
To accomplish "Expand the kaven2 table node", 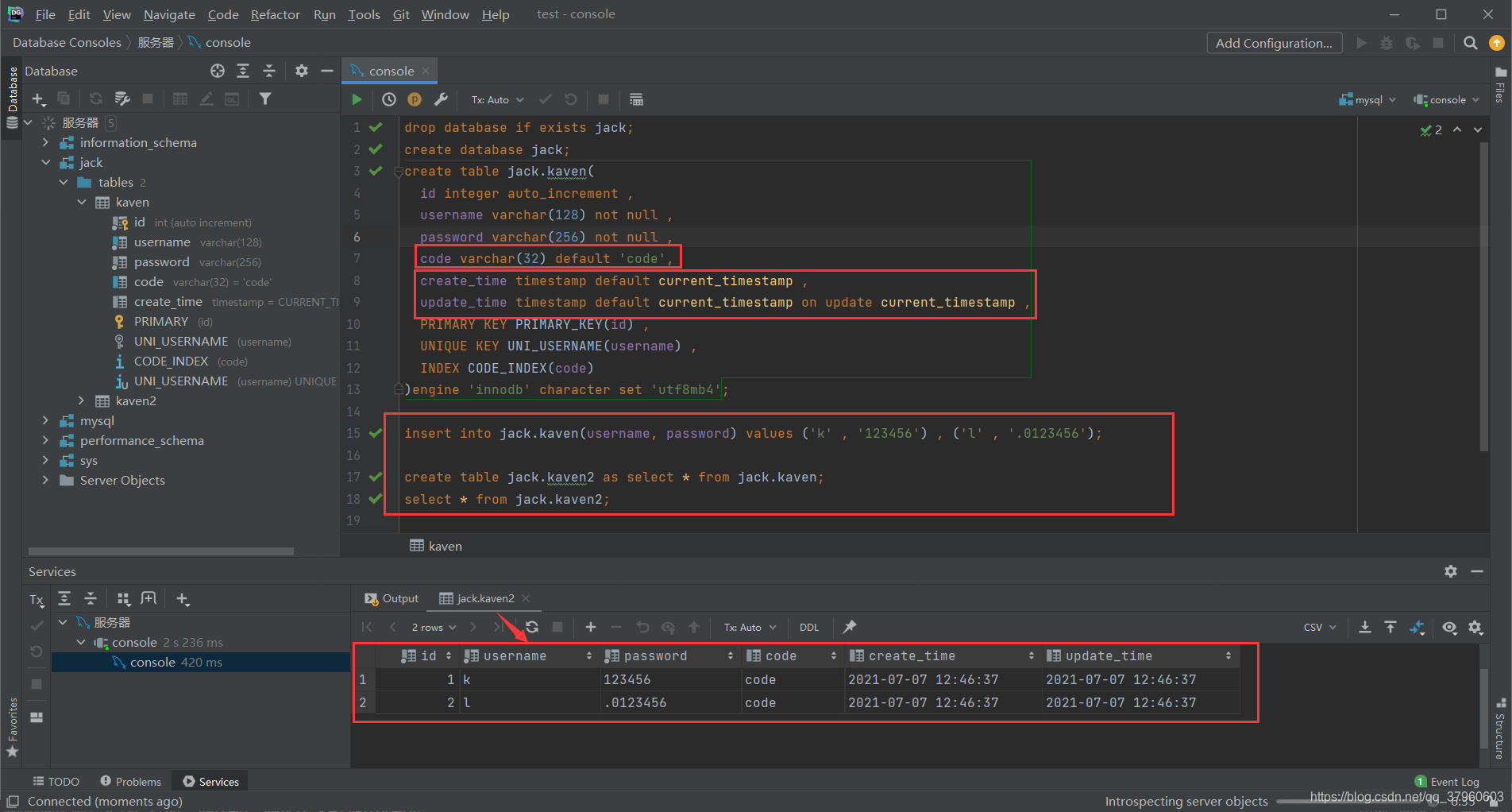I will (81, 400).
